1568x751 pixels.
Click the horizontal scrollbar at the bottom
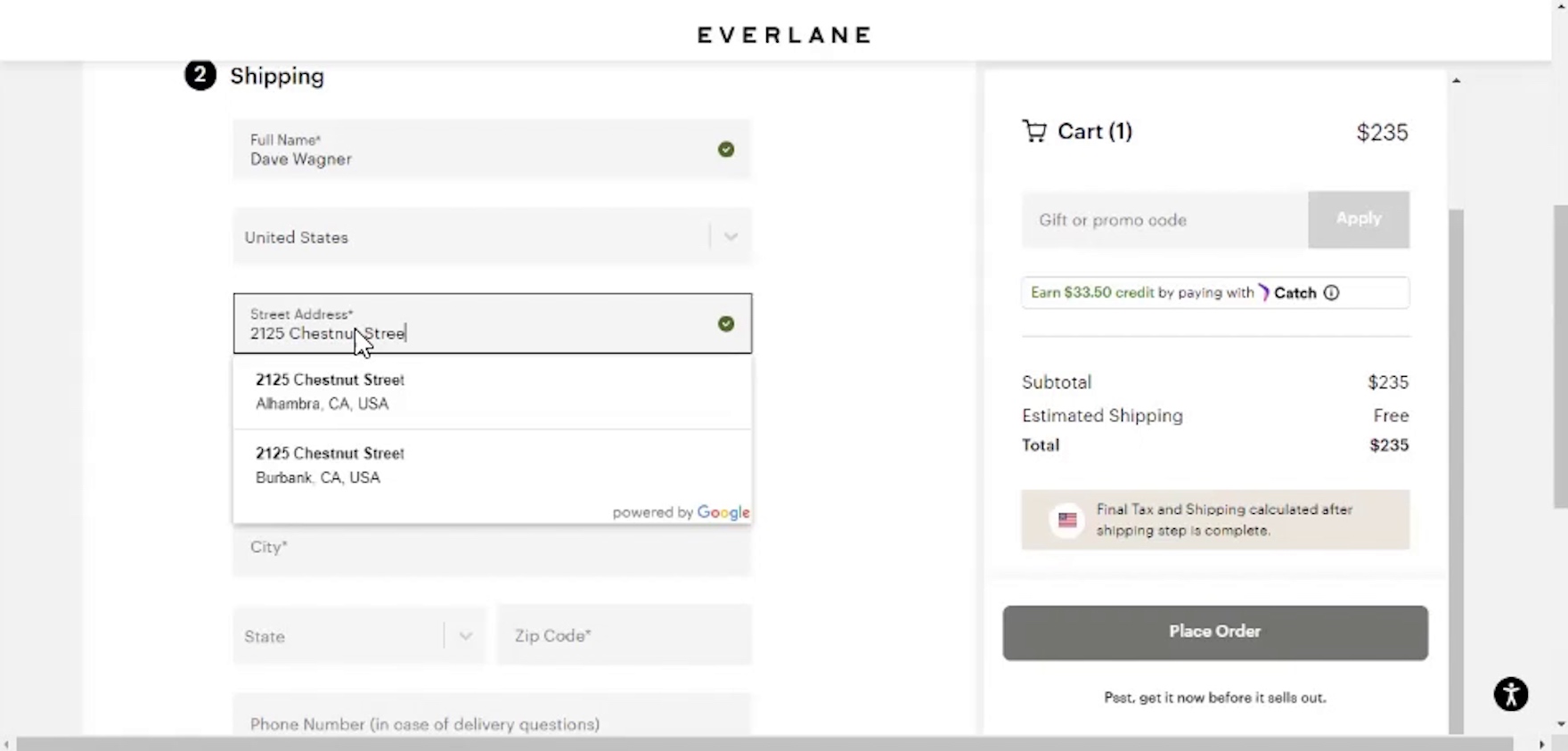coord(764,744)
